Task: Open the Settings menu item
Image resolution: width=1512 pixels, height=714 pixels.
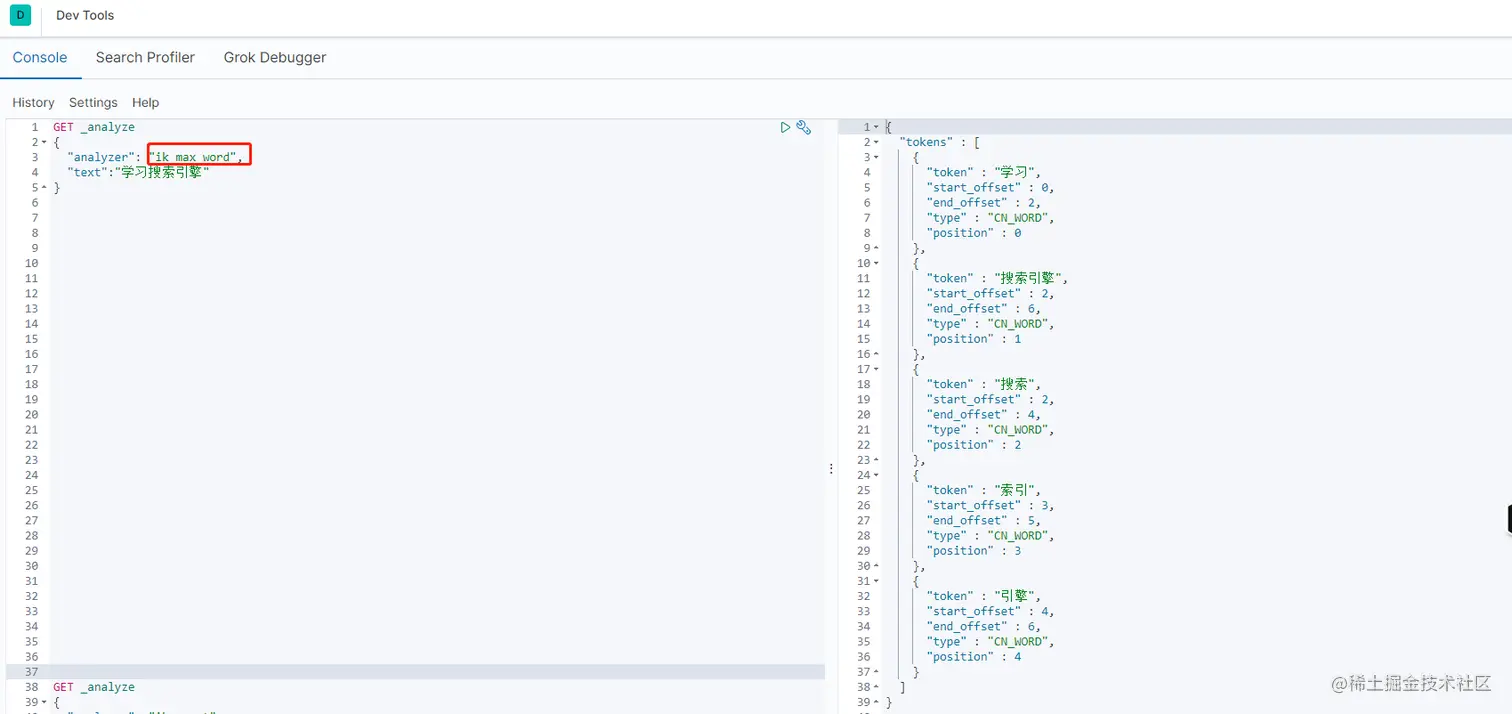Action: coord(93,102)
